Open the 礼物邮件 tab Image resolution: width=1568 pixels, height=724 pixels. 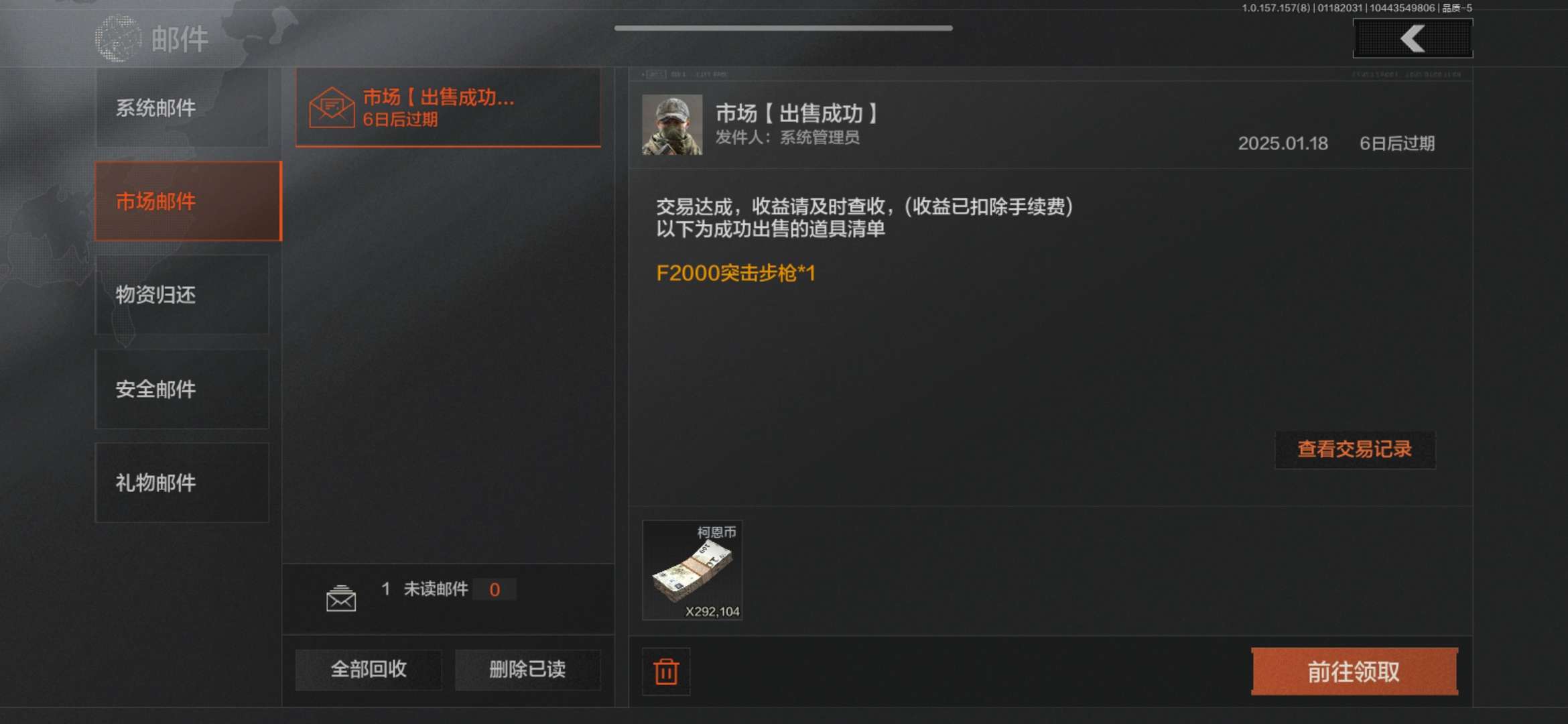182,483
